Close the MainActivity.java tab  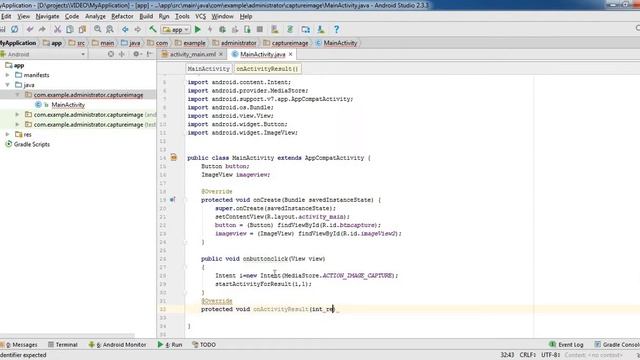[291, 54]
